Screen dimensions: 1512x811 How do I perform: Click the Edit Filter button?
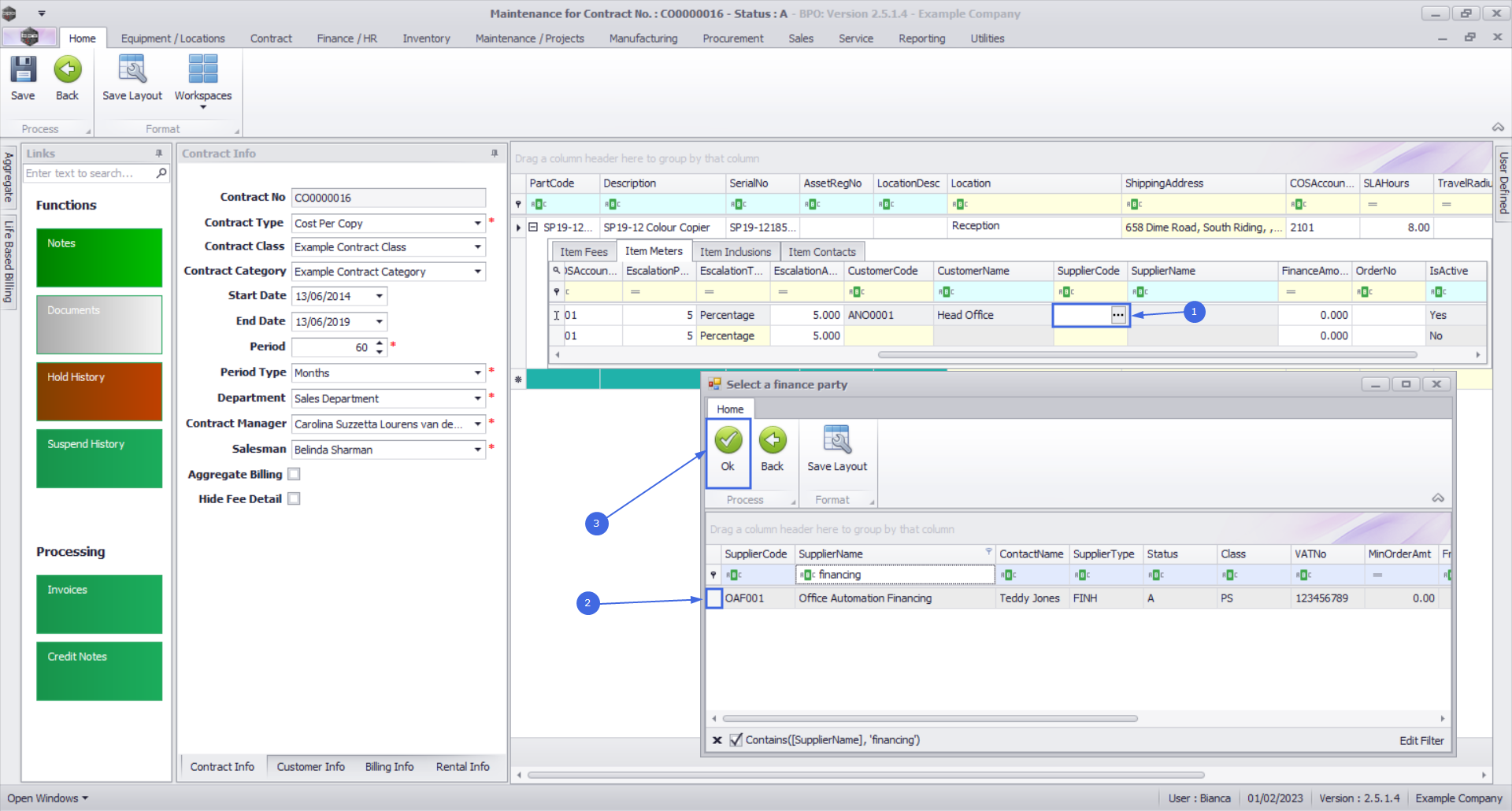click(1421, 741)
